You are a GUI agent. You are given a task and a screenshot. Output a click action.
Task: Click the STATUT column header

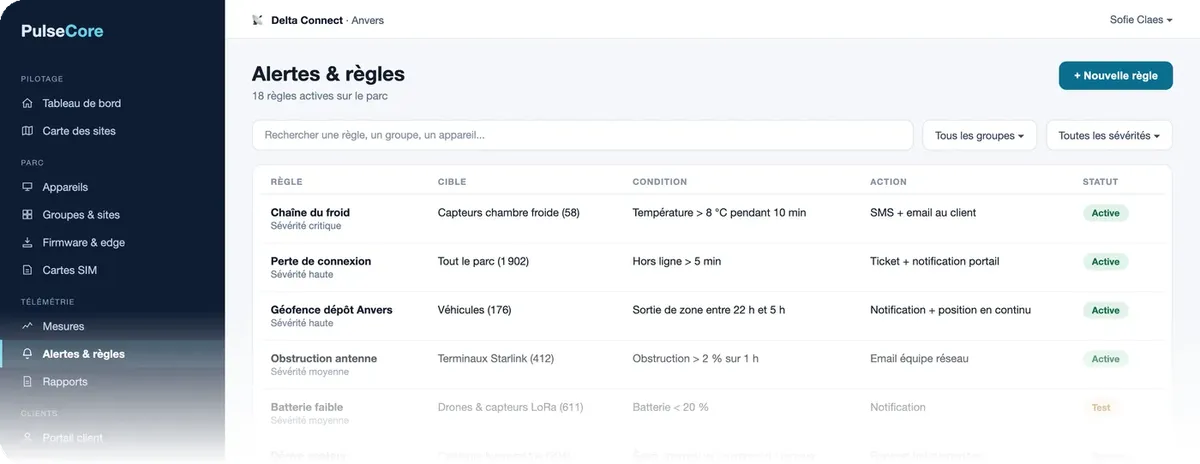point(1101,182)
